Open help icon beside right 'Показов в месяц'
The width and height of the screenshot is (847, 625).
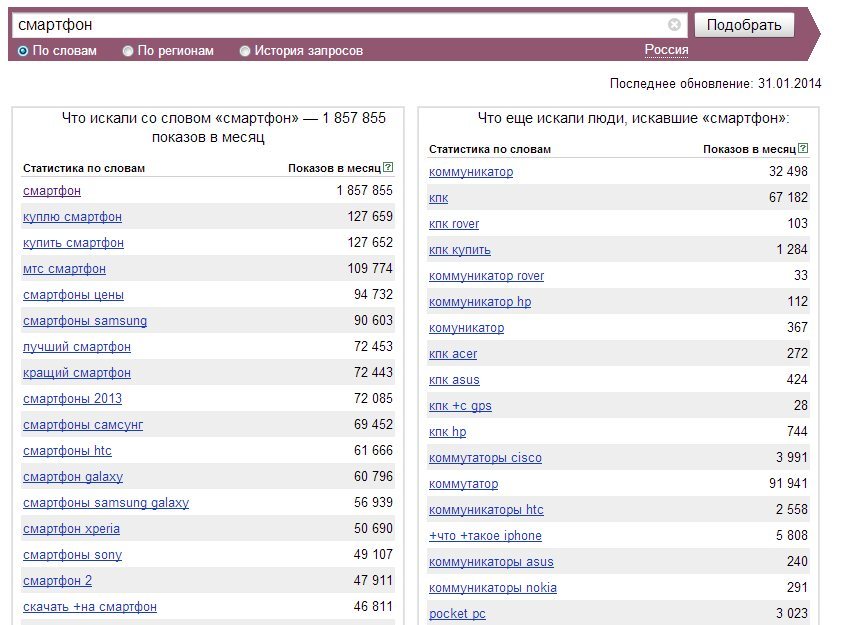pos(803,148)
